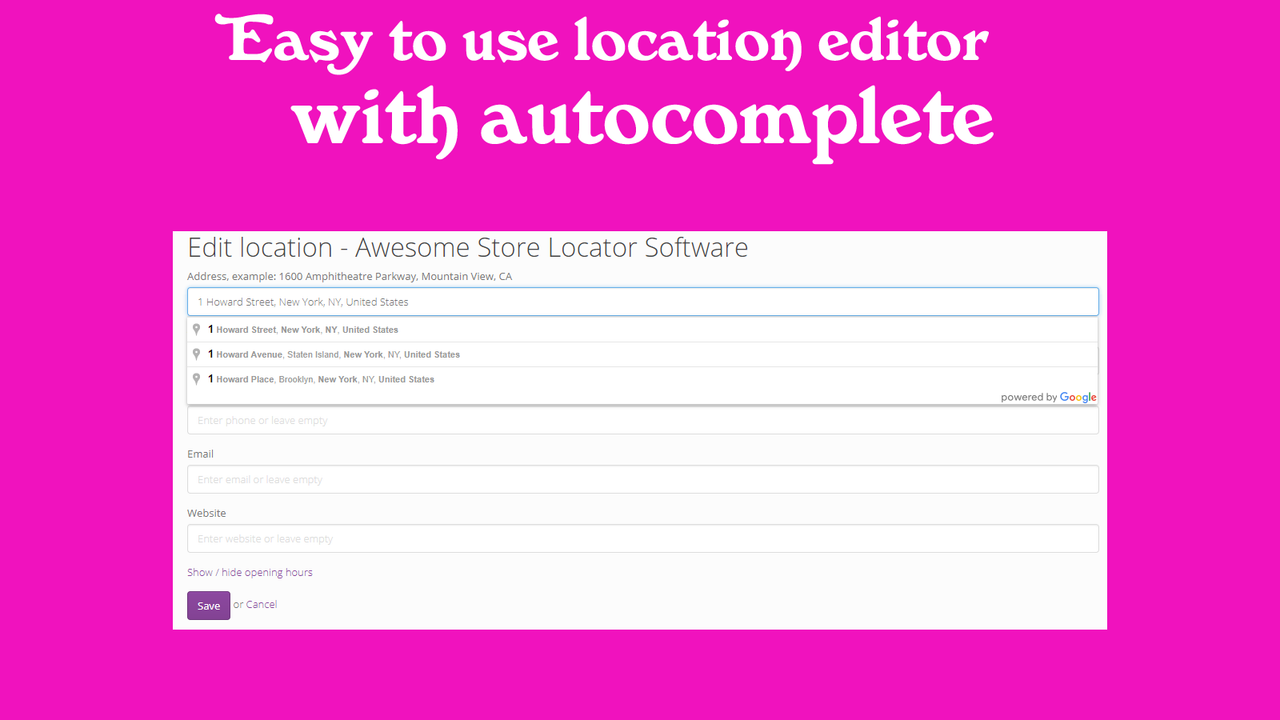Open Google via the powered by Google branding
1280x720 pixels.
click(1048, 397)
